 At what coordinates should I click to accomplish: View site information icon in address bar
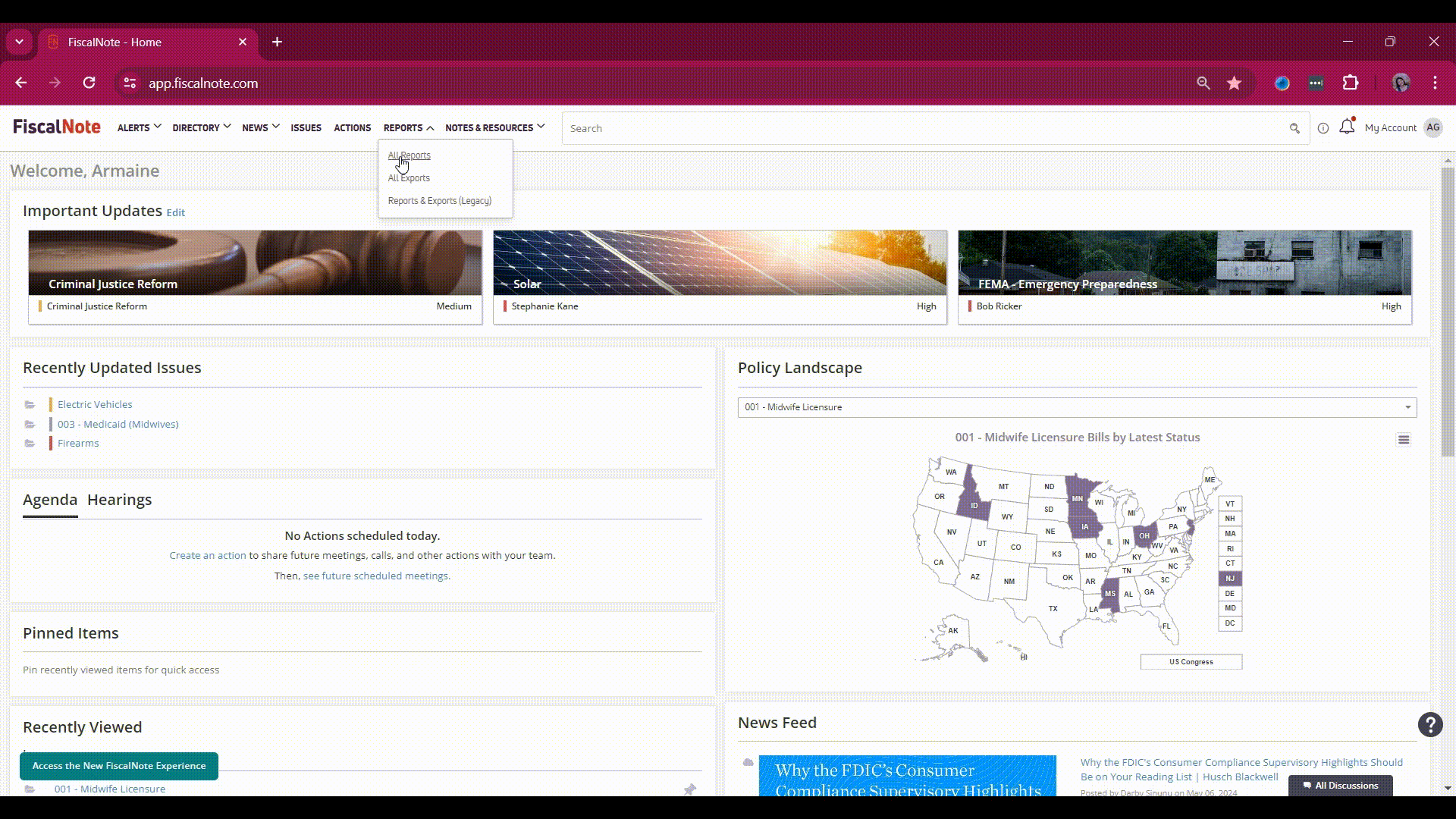point(130,83)
